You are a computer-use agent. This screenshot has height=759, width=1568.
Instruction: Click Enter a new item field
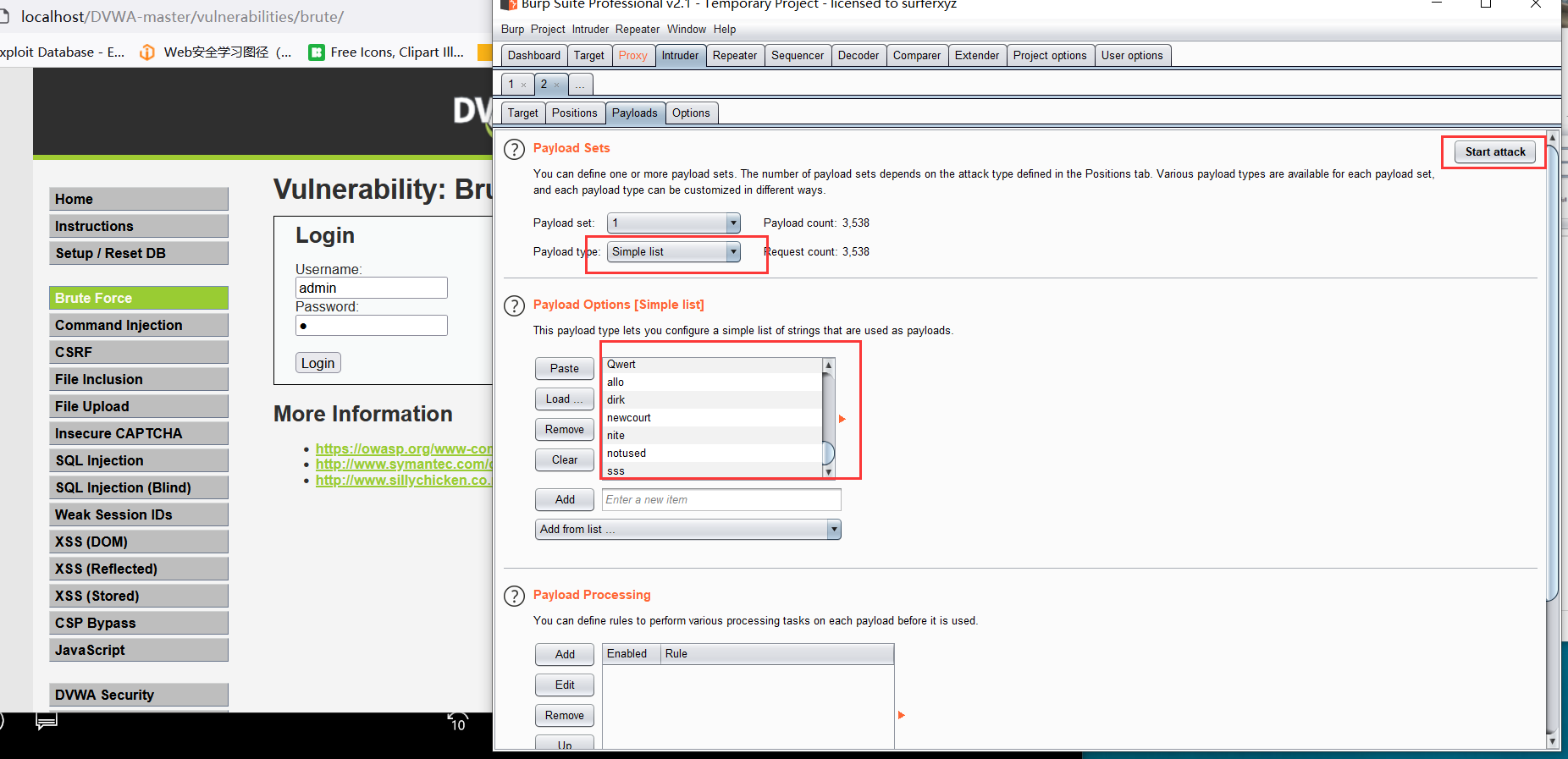[x=721, y=500]
